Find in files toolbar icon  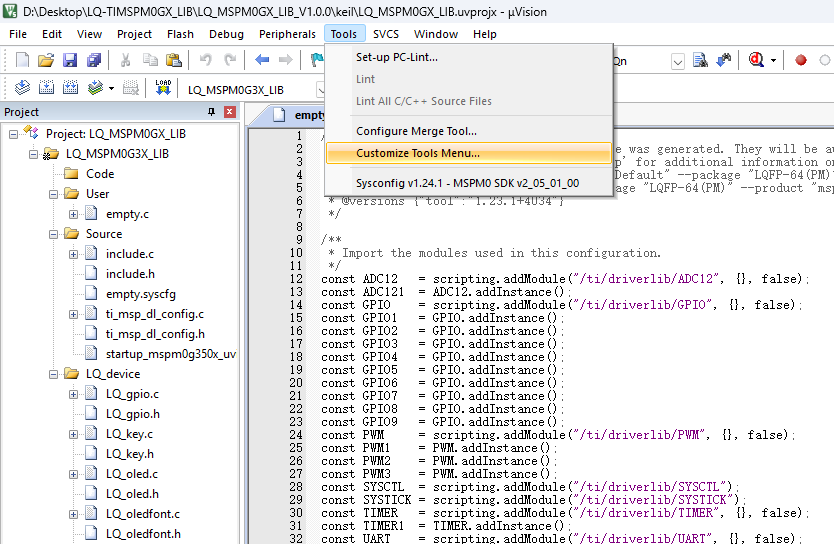pyautogui.click(x=700, y=60)
